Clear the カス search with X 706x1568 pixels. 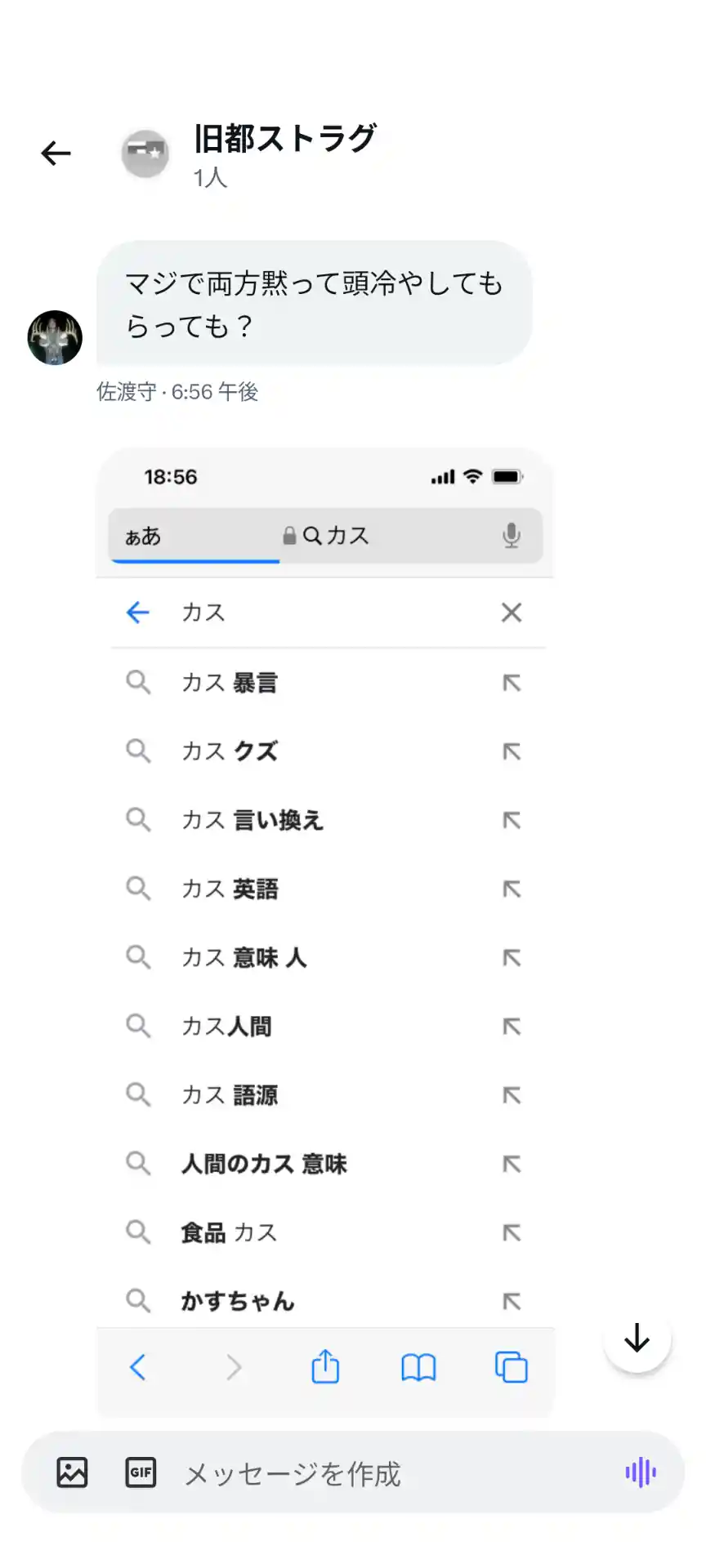coord(512,612)
